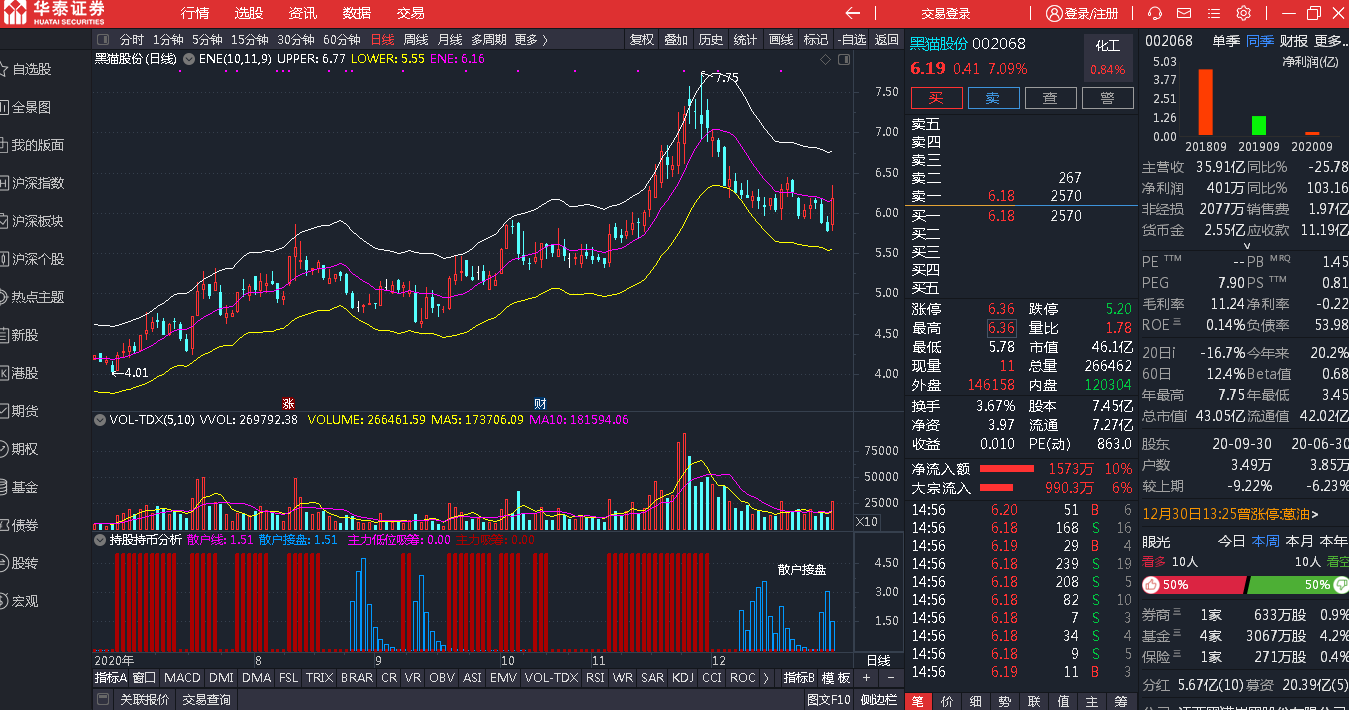Open 期权 in left sidebar
The height and width of the screenshot is (710, 1349).
[25, 449]
